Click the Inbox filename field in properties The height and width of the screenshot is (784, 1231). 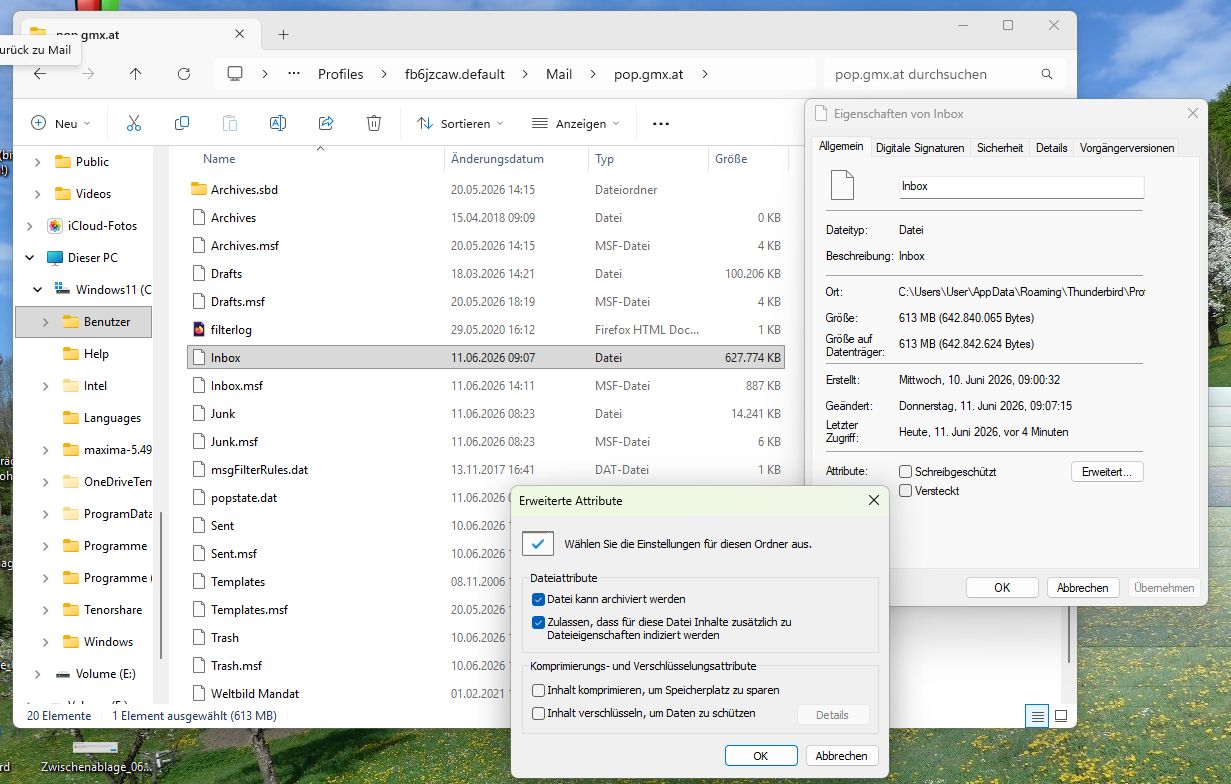1022,186
